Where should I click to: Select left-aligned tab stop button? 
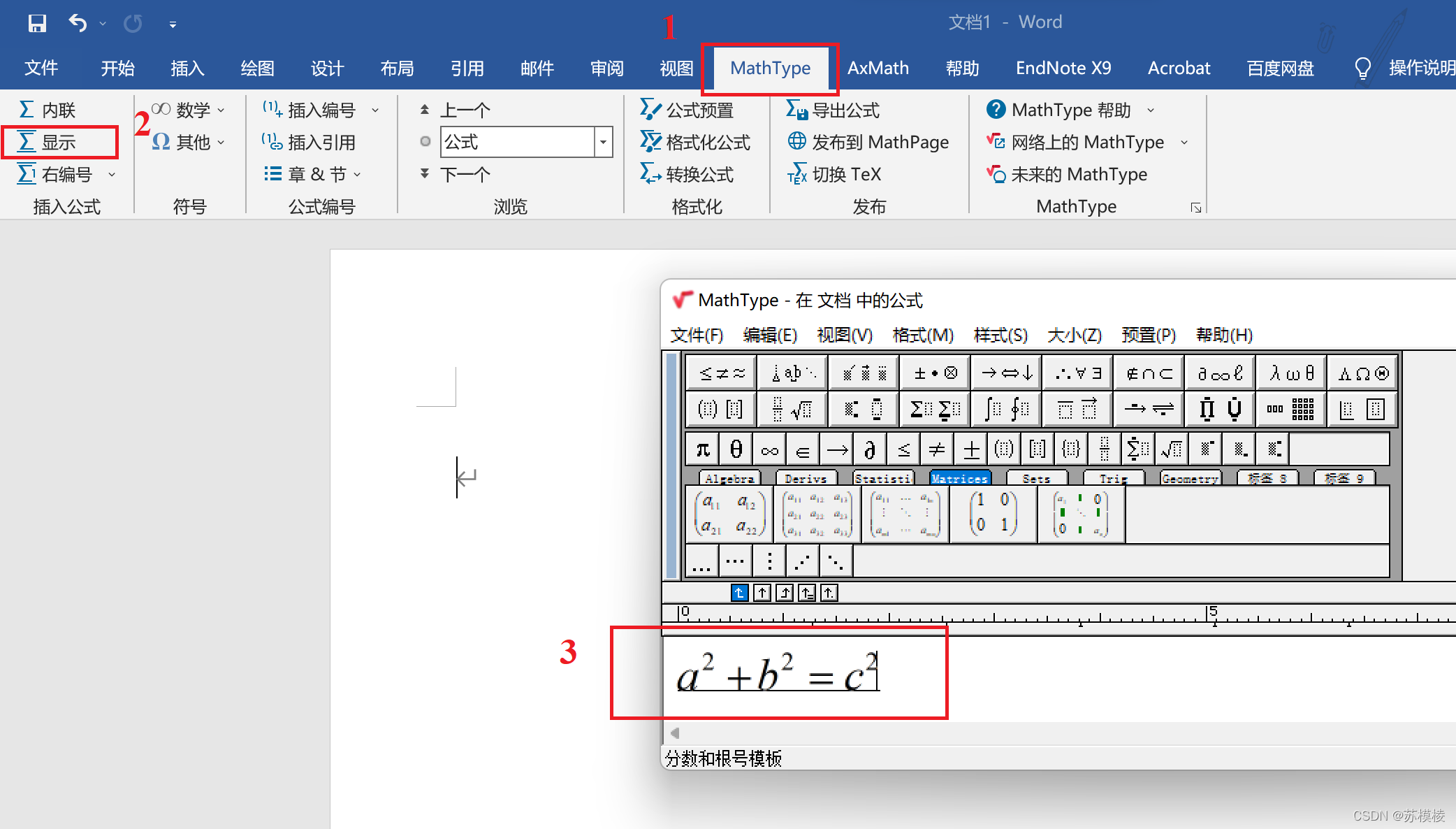point(739,593)
